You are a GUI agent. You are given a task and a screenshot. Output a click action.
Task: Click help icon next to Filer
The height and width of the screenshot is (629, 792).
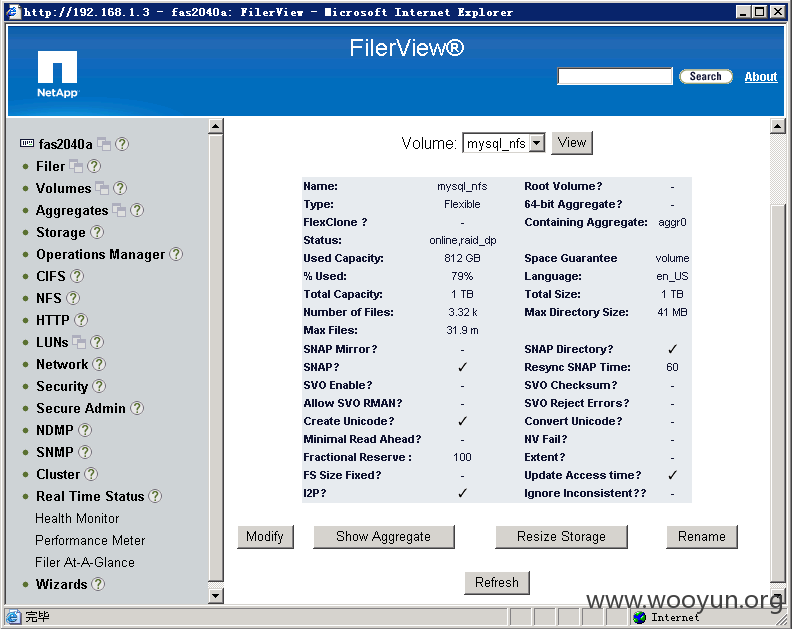94,166
